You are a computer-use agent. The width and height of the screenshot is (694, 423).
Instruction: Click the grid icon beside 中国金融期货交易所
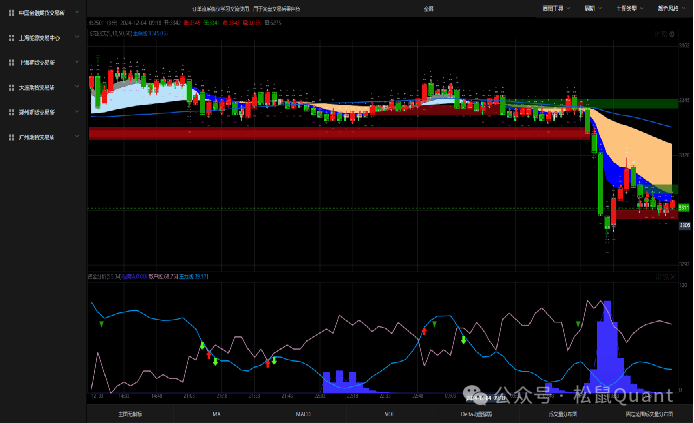[x=10, y=13]
